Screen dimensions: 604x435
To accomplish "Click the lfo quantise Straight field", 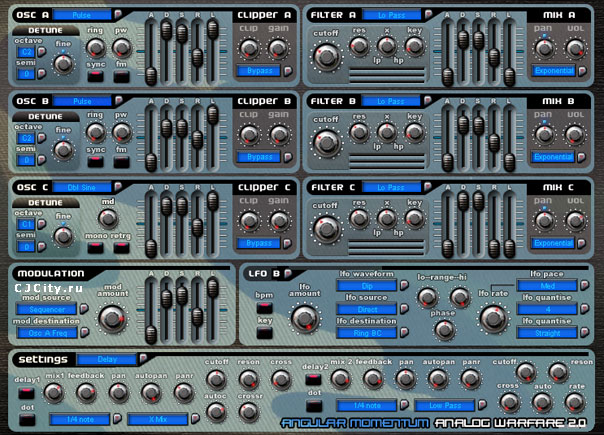I will (x=547, y=333).
